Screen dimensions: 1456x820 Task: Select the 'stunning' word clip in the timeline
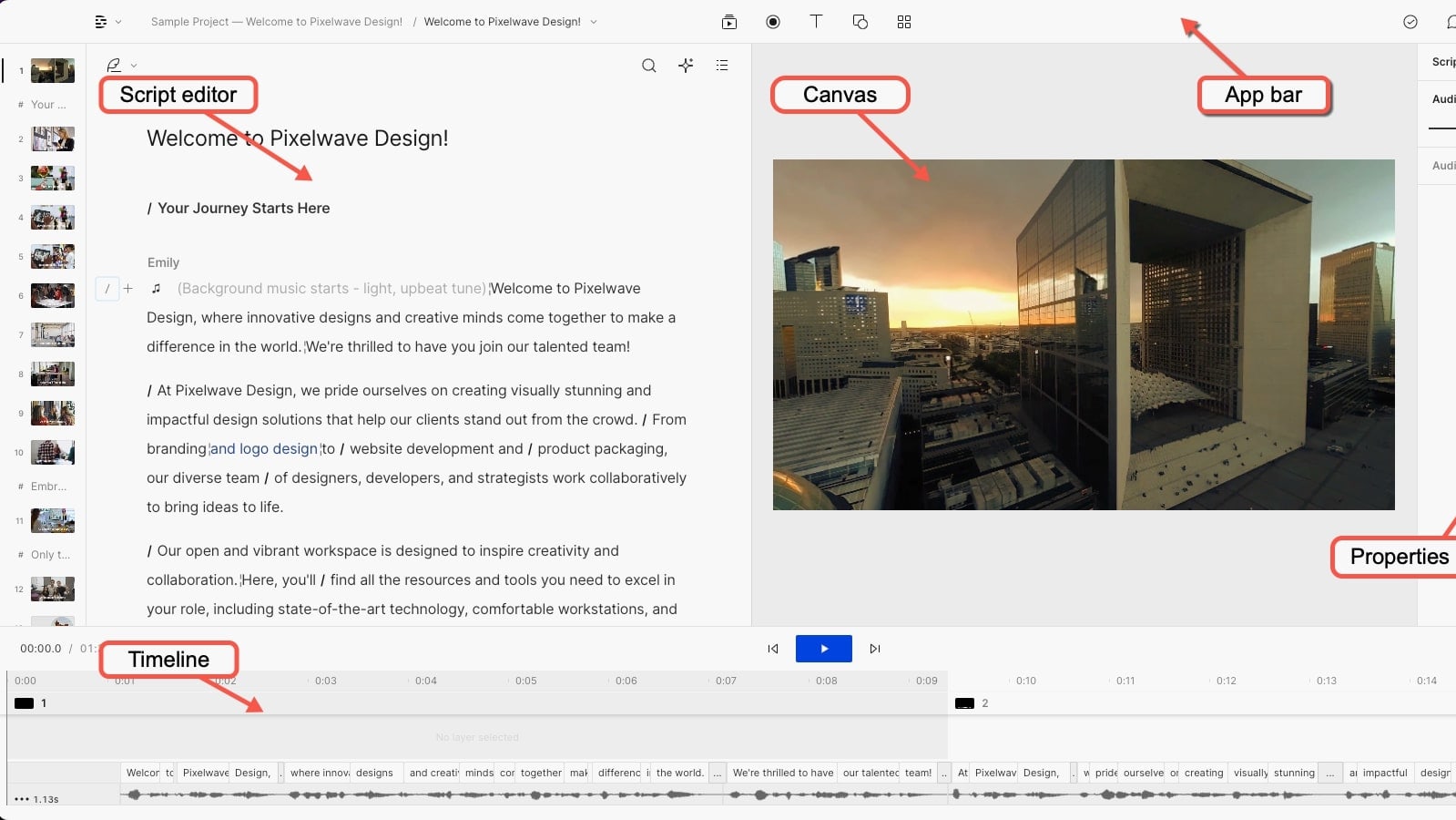(x=1294, y=773)
